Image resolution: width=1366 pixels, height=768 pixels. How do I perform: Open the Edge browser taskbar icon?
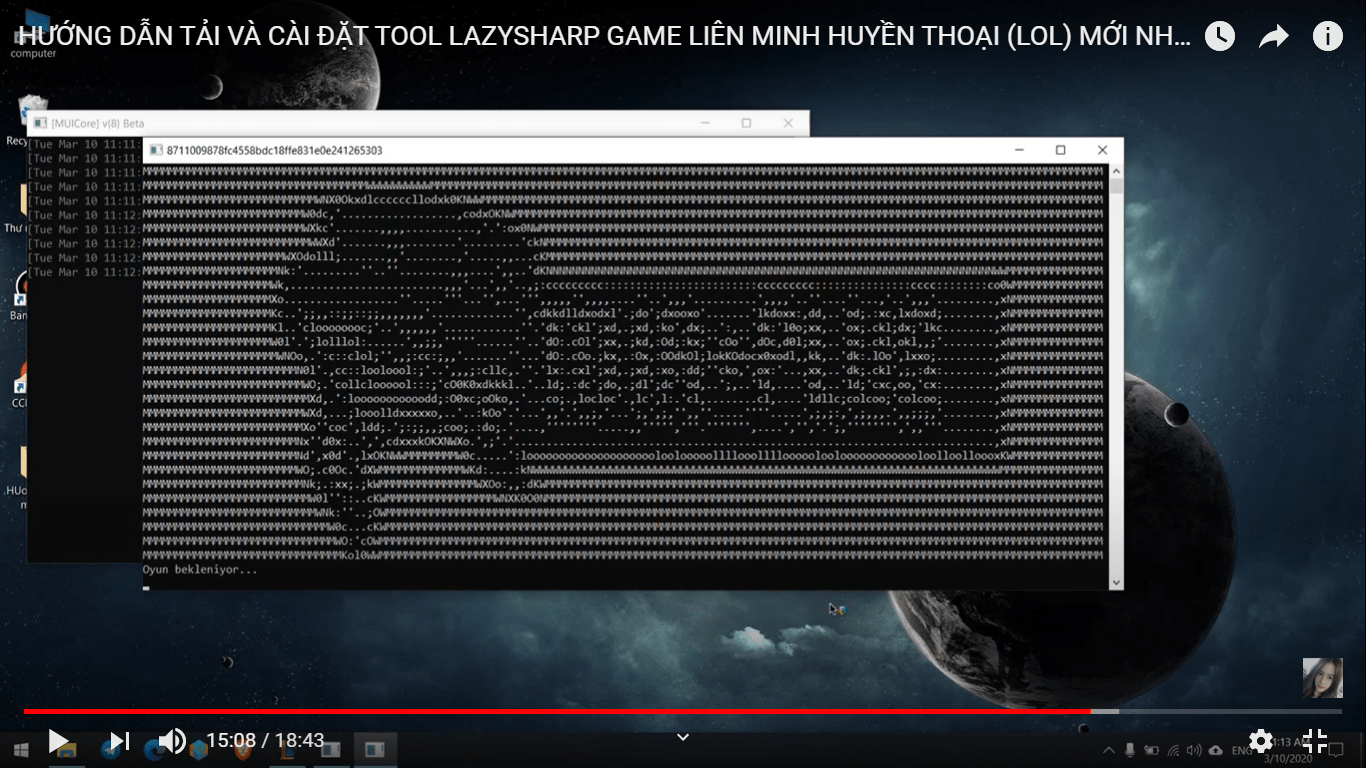154,748
